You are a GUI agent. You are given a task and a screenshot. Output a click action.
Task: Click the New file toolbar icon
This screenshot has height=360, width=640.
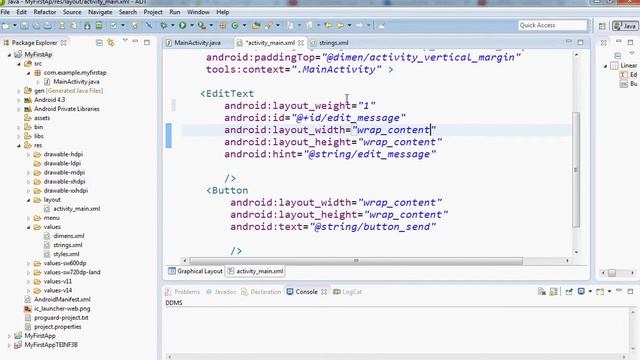[6, 26]
